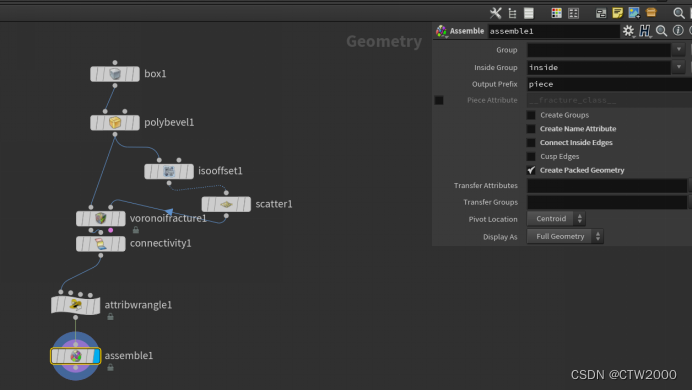Click the assemble1 node name field

(x=553, y=31)
